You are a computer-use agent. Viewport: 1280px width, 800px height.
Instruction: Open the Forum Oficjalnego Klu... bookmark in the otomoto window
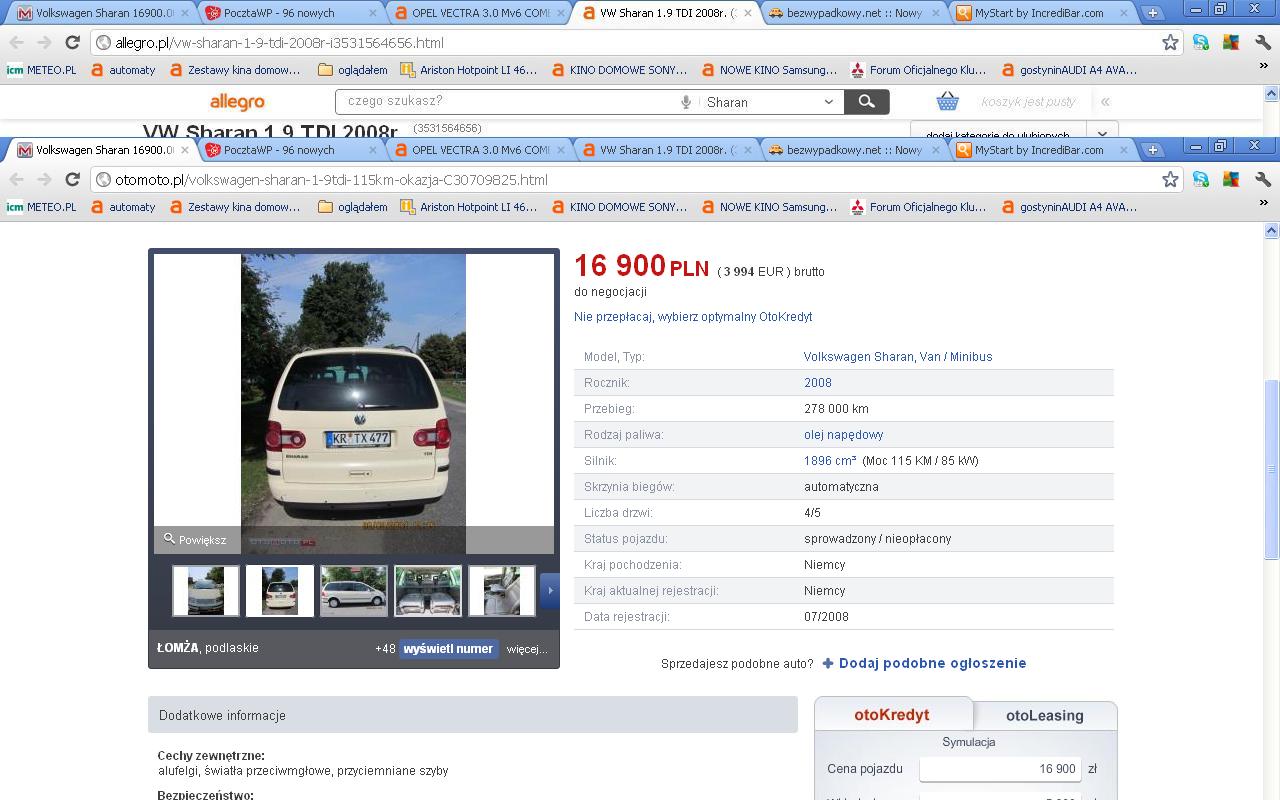pos(918,207)
